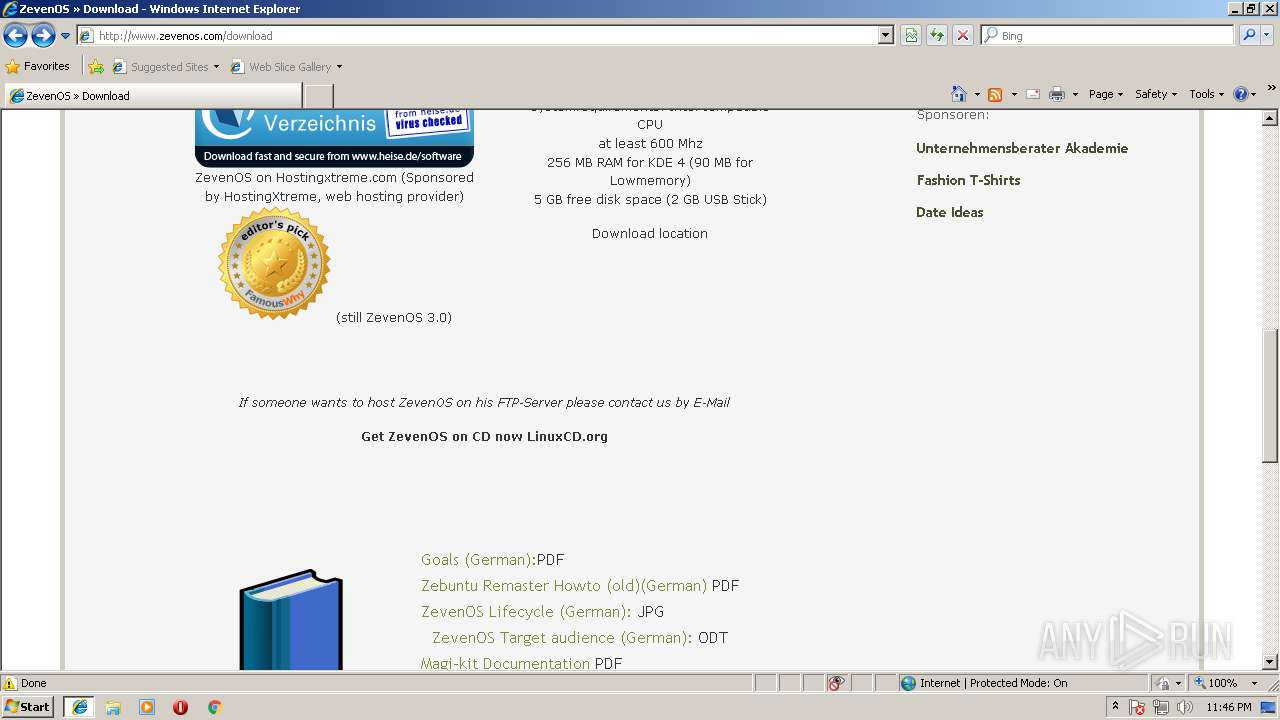Click the blue book image
The width and height of the screenshot is (1280, 720).
(x=291, y=620)
